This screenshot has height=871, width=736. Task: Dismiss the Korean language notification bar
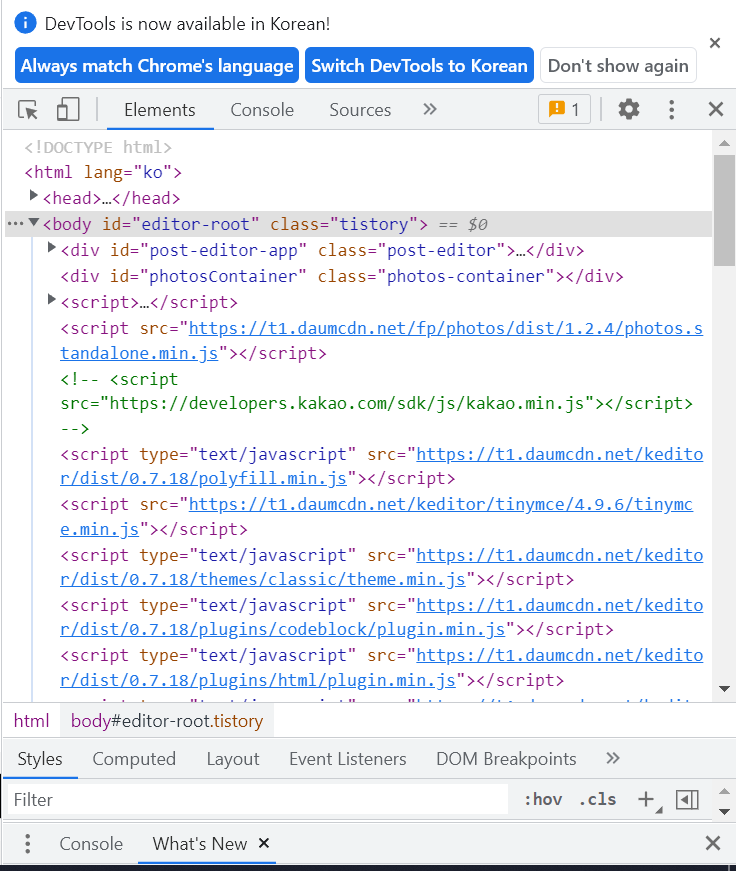click(x=715, y=43)
